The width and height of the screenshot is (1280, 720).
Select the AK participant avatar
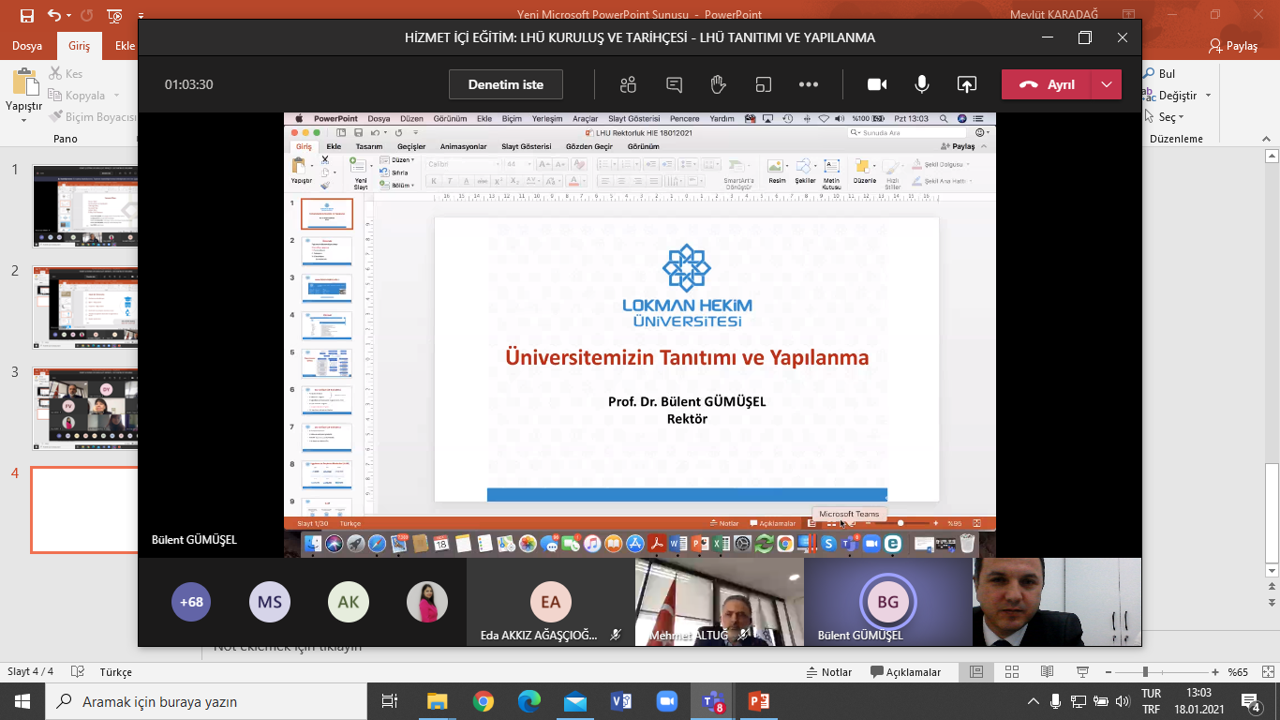click(348, 602)
